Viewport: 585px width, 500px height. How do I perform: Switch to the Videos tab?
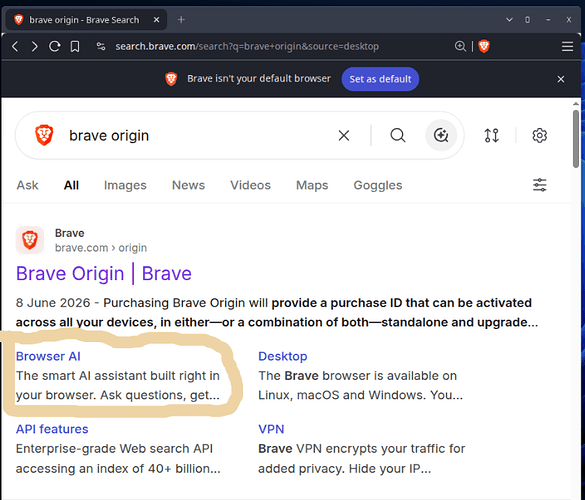click(x=250, y=185)
